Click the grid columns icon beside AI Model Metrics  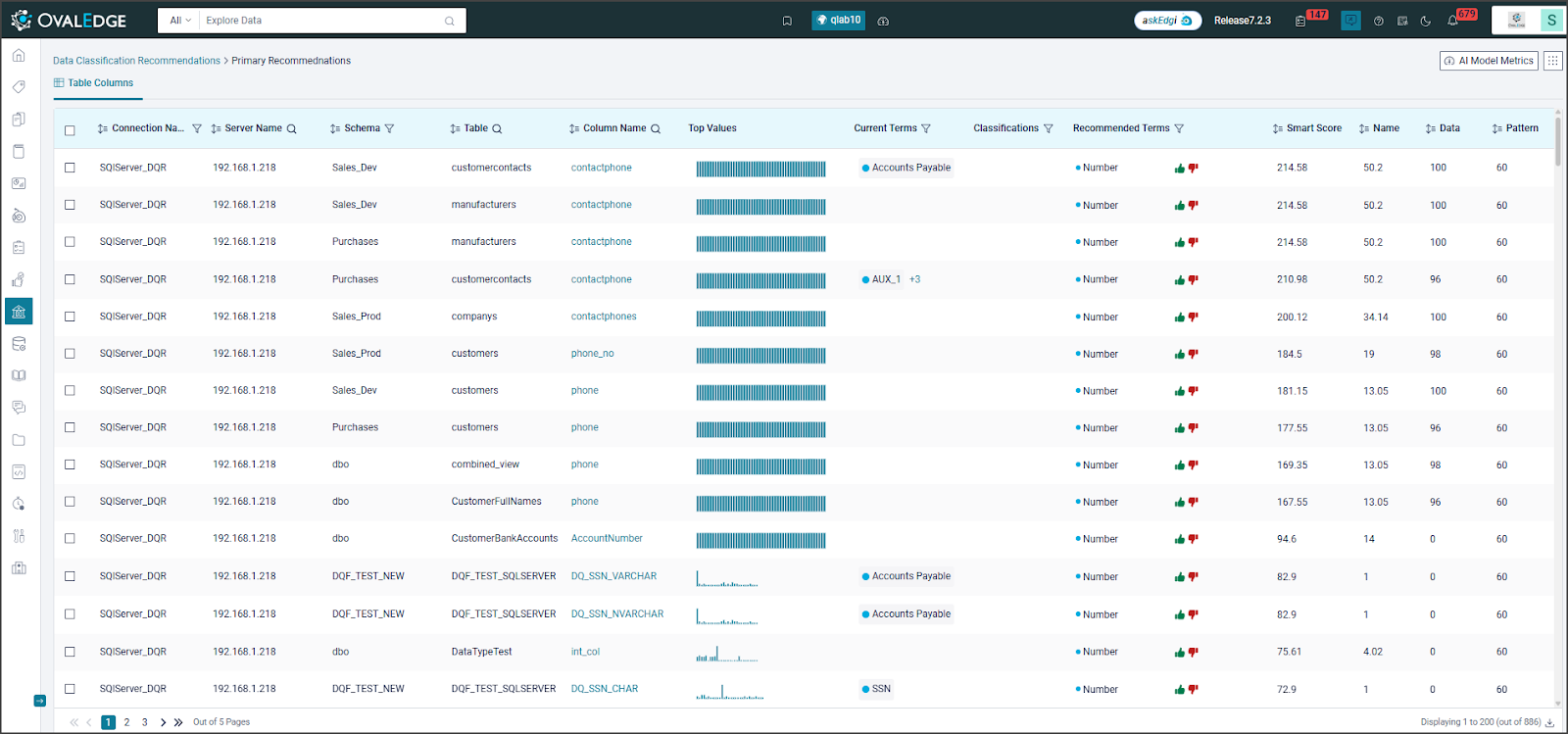coord(1552,61)
